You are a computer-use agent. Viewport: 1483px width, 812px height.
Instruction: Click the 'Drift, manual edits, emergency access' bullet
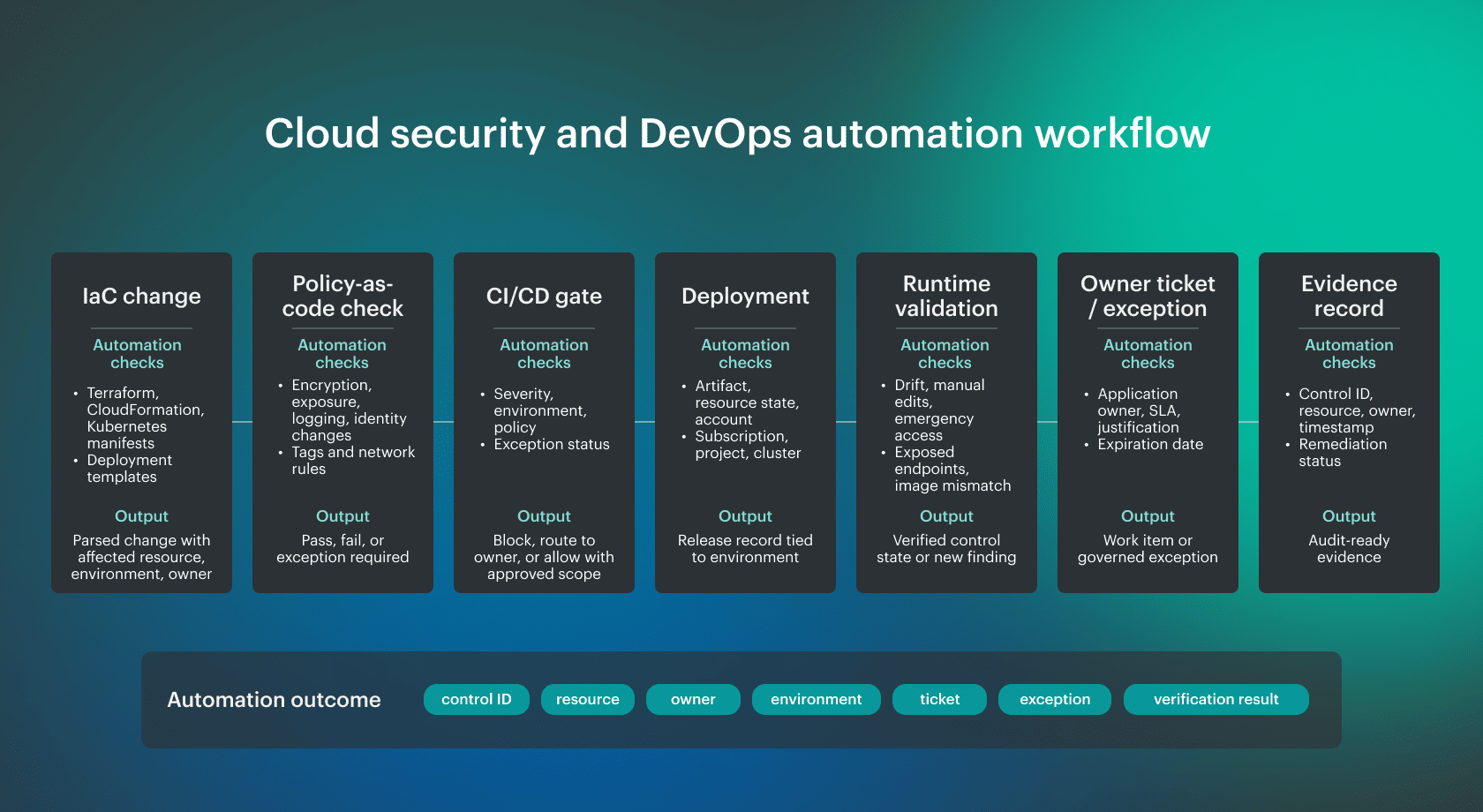934,410
